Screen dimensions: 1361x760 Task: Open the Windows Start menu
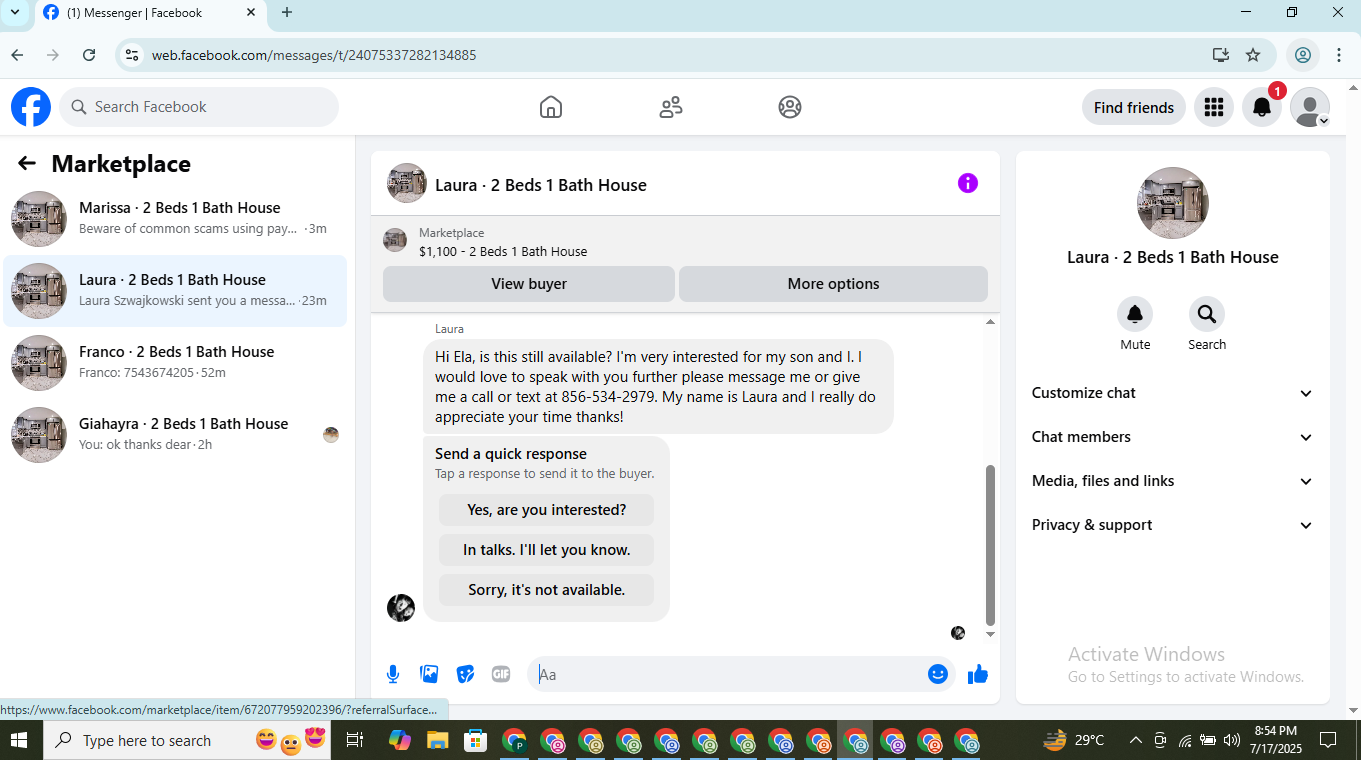click(19, 740)
